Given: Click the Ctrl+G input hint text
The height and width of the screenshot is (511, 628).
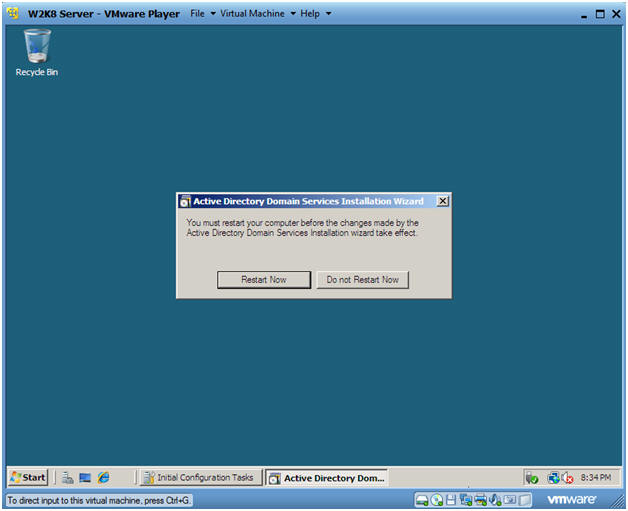Looking at the screenshot, I should (x=99, y=500).
